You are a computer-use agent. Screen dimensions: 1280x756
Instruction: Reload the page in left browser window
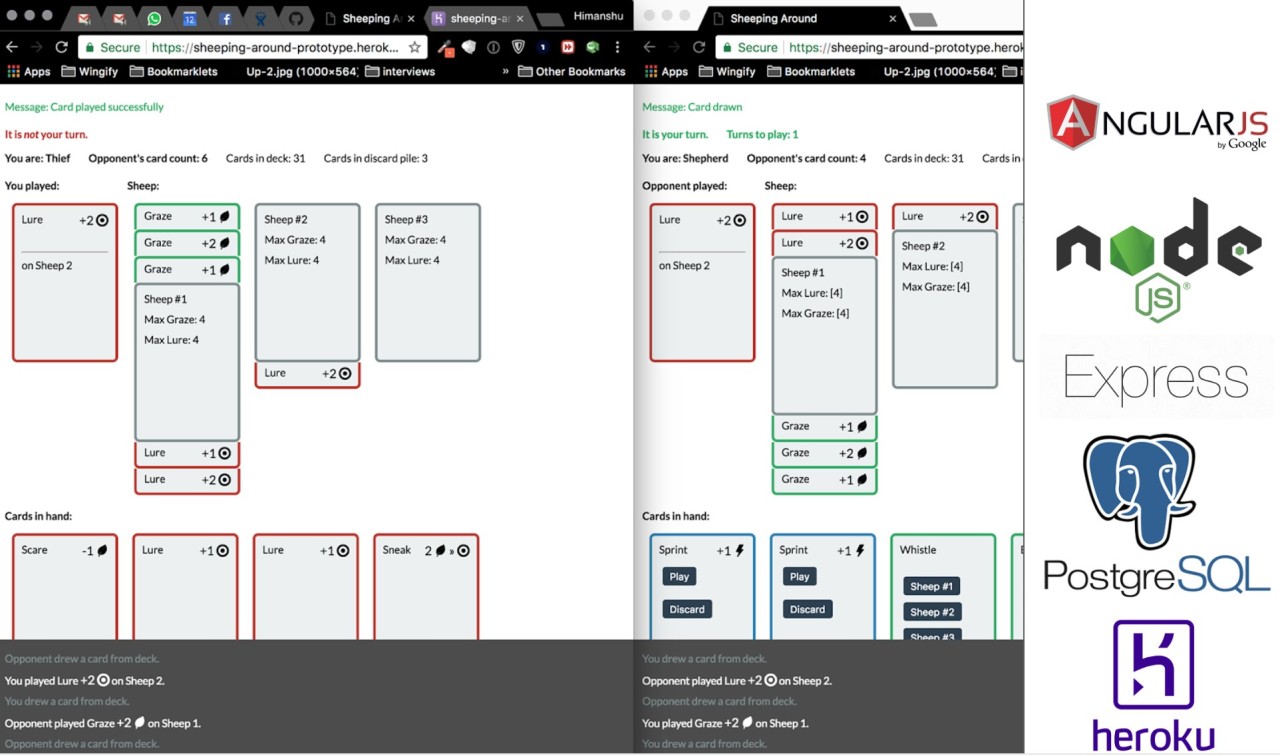[x=61, y=47]
